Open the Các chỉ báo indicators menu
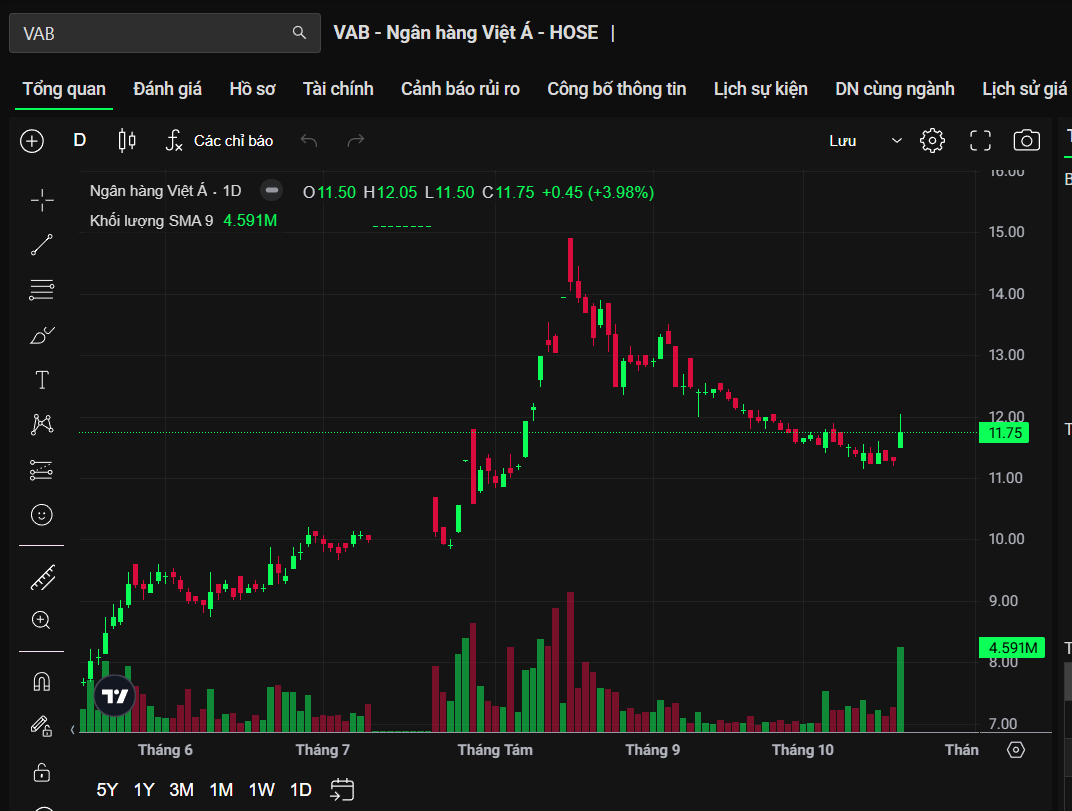1072x811 pixels. [x=219, y=141]
